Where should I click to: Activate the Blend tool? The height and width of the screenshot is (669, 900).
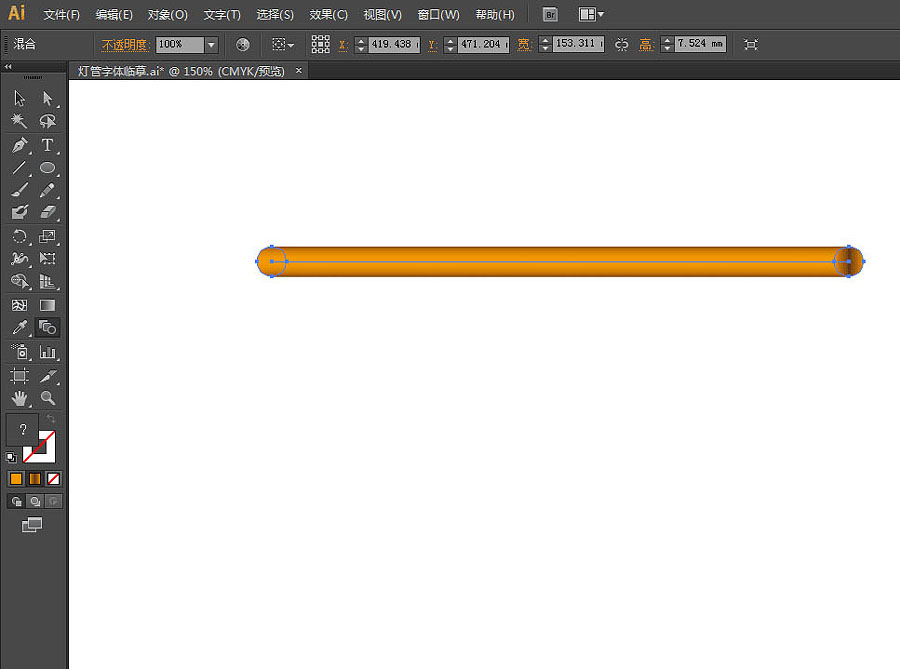47,328
